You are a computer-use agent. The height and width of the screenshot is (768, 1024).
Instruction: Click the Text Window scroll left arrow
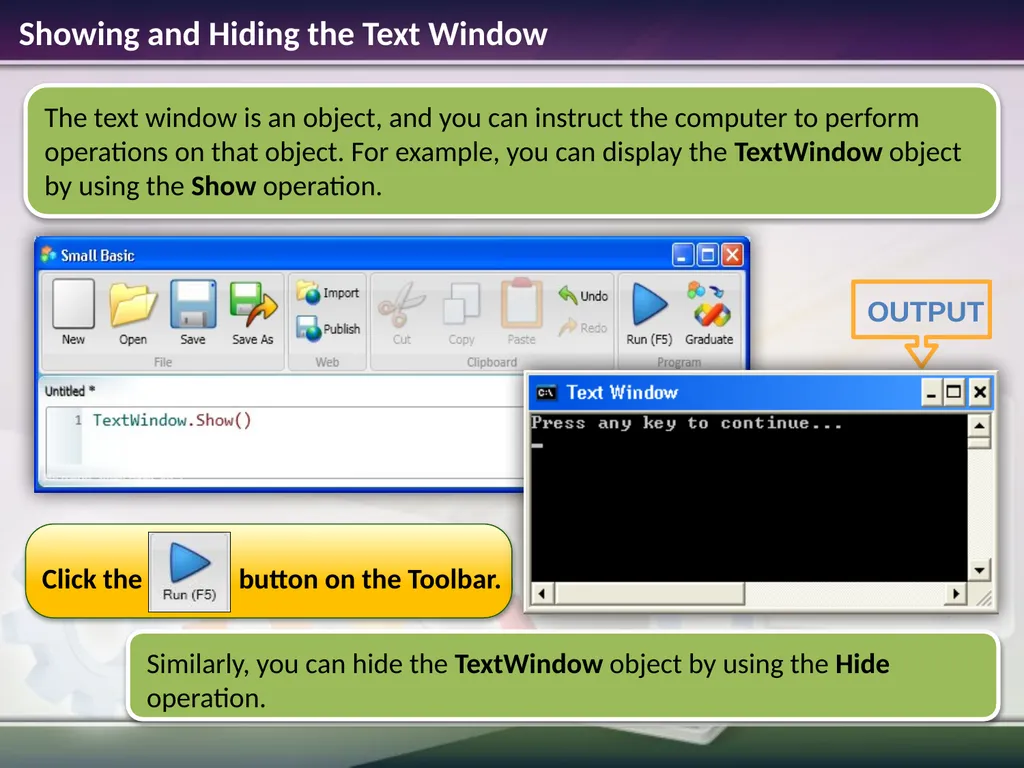point(542,594)
